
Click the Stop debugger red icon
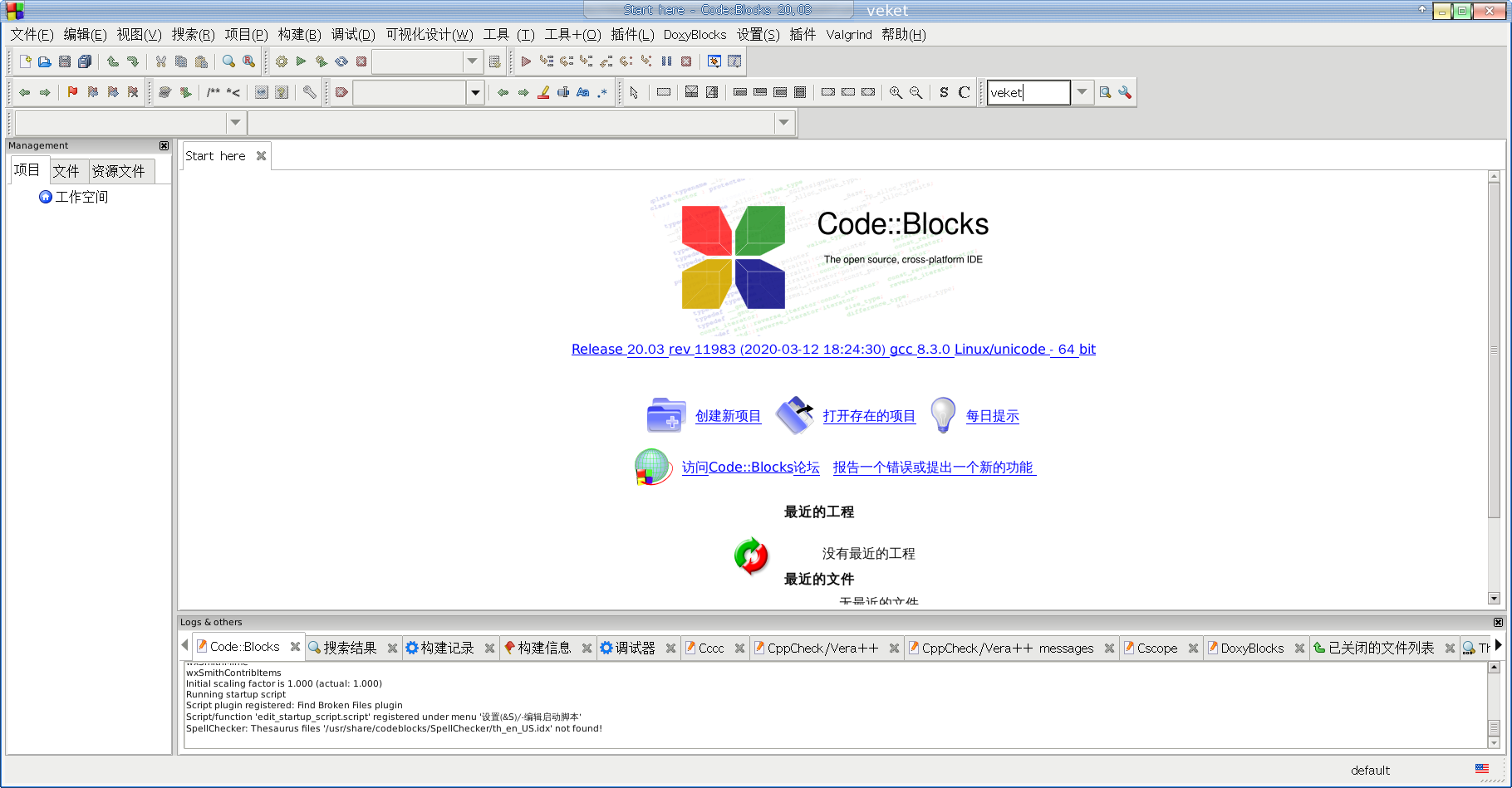(686, 61)
